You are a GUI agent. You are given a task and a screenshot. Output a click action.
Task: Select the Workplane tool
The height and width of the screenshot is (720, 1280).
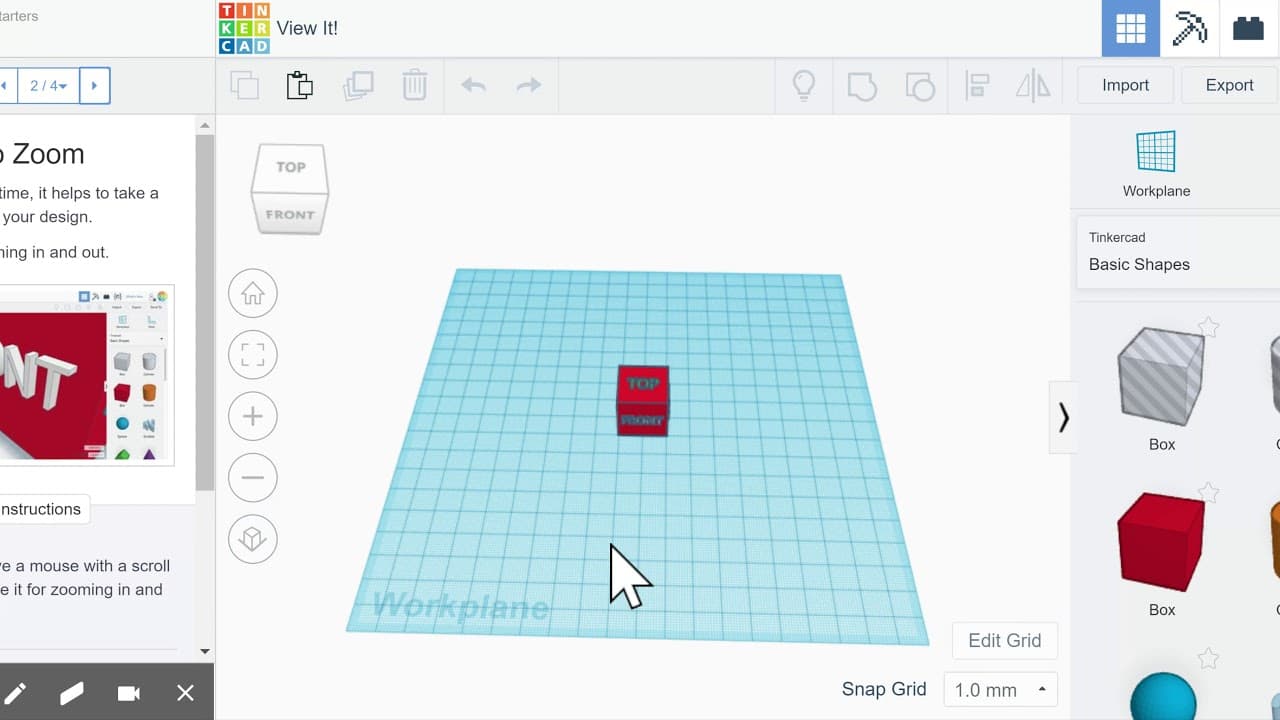[x=1156, y=164]
